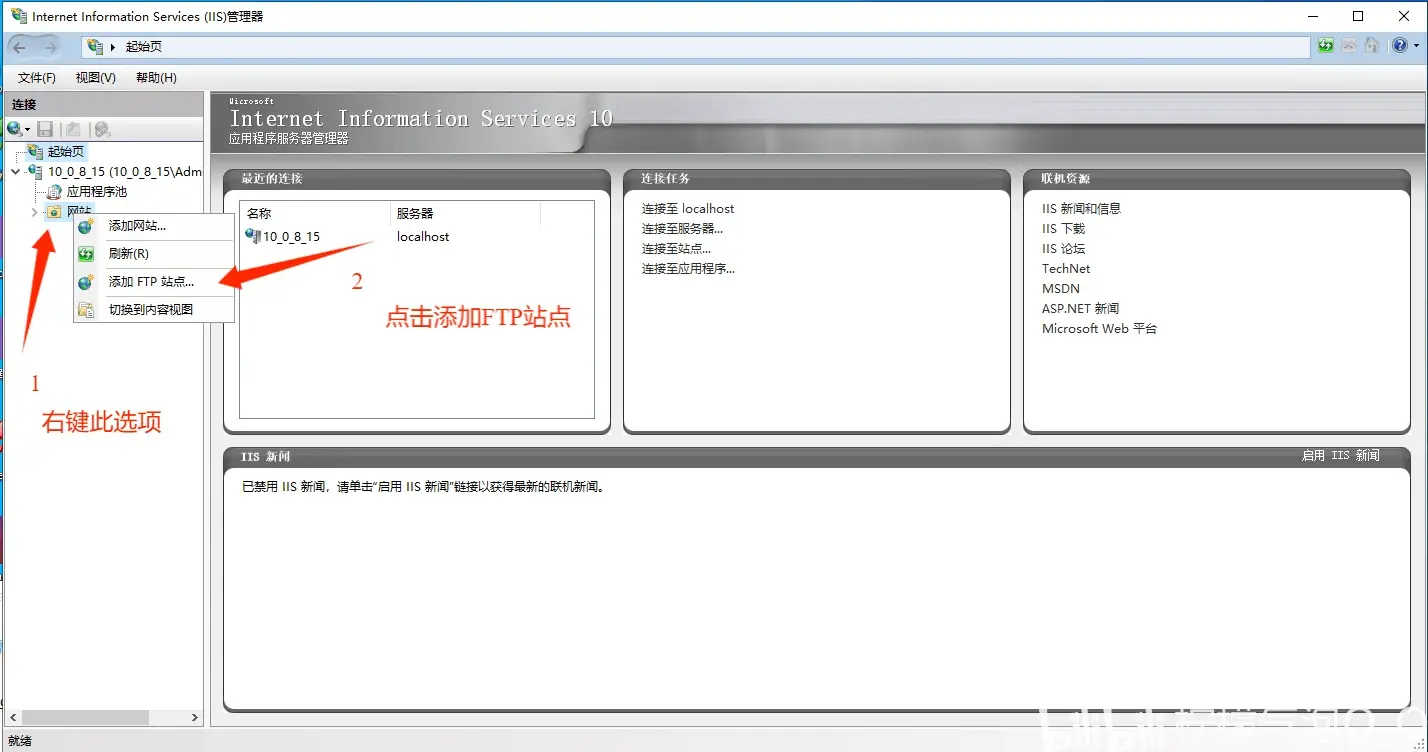Screen dimensions: 1428x752
Task: Open MSDN link
Action: [1061, 289]
